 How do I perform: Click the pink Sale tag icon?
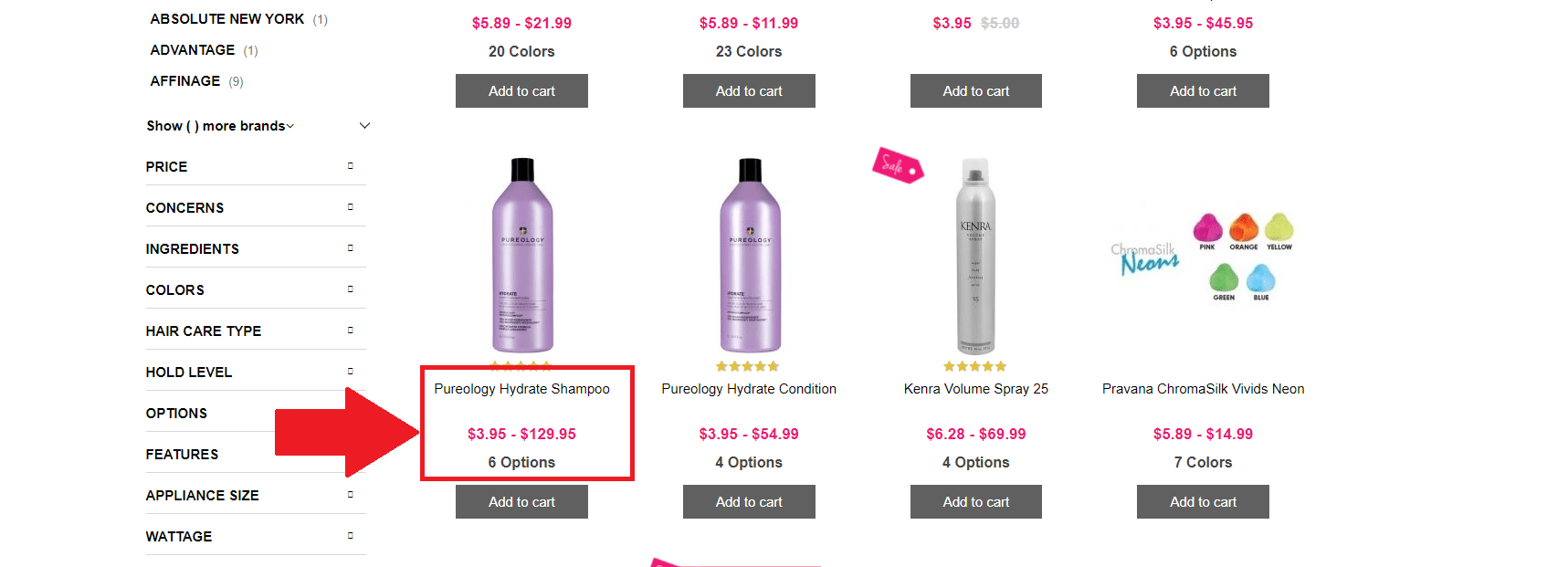[x=897, y=165]
